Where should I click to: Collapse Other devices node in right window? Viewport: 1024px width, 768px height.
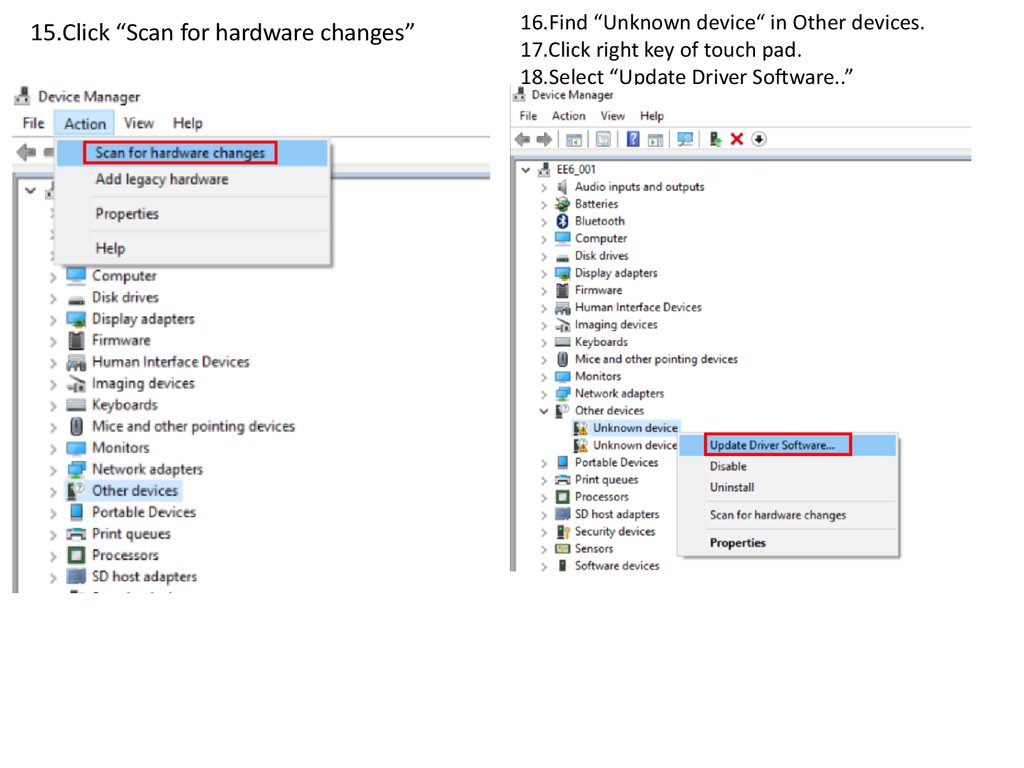click(544, 411)
